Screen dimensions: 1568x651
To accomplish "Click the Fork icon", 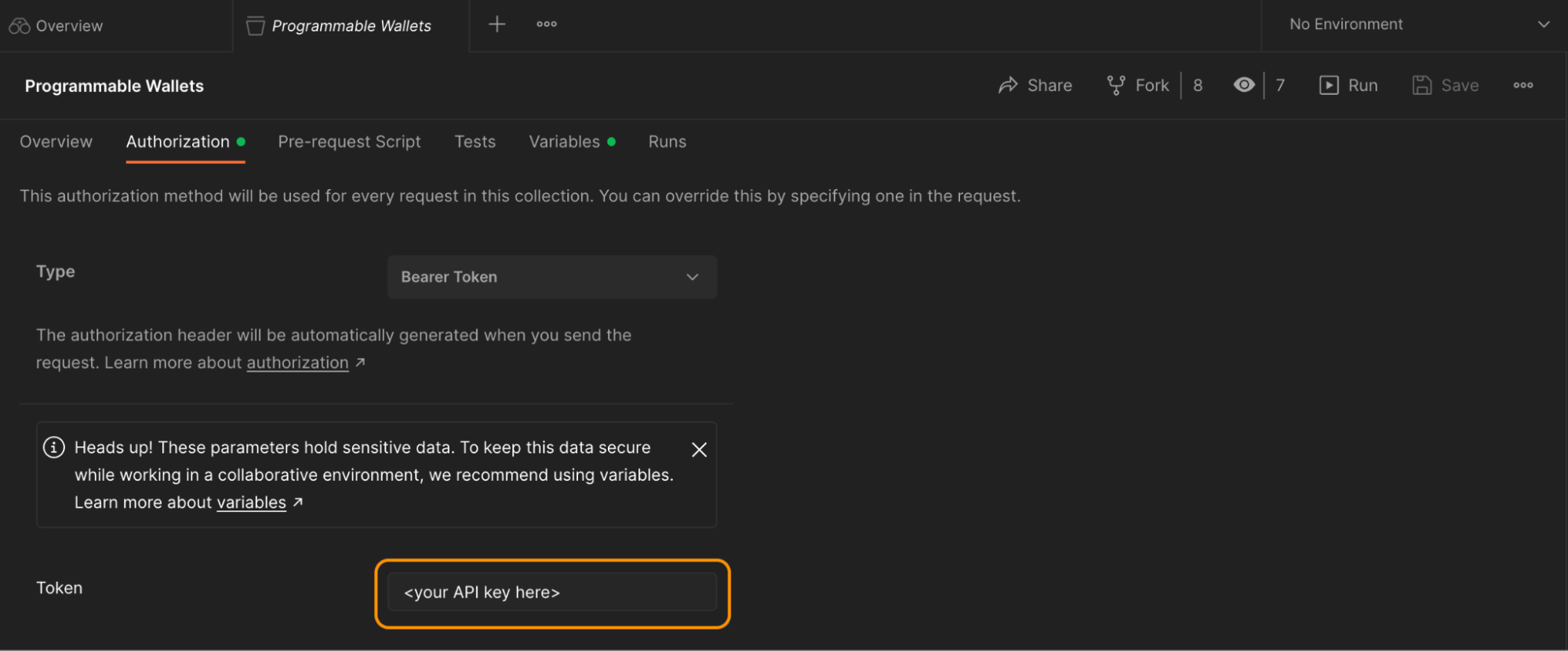I will (x=1115, y=85).
